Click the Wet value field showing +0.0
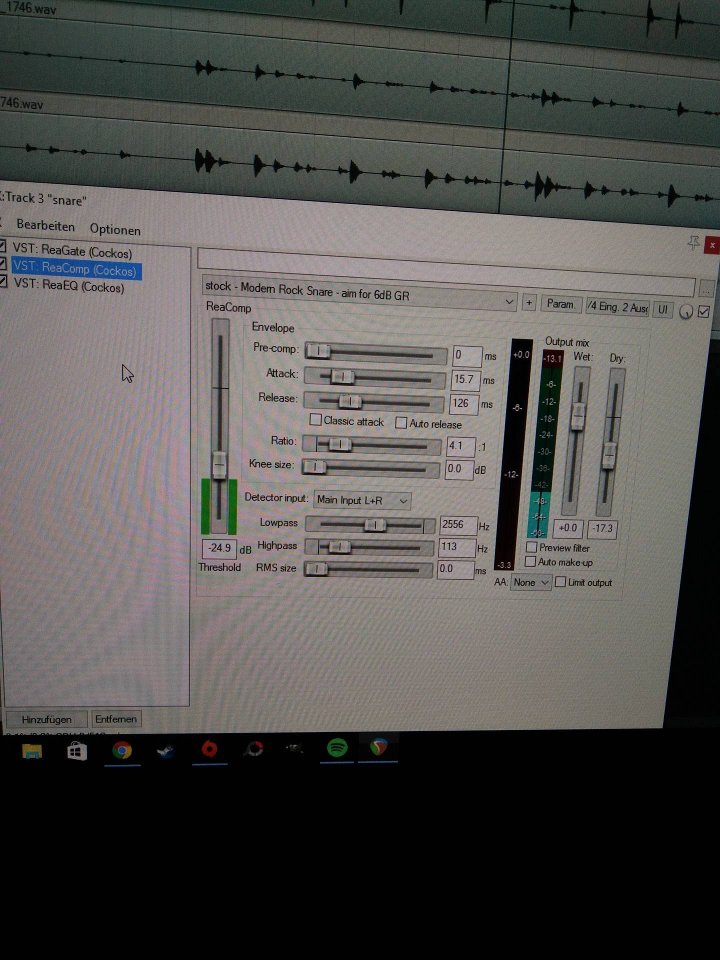720x960 pixels. click(568, 528)
